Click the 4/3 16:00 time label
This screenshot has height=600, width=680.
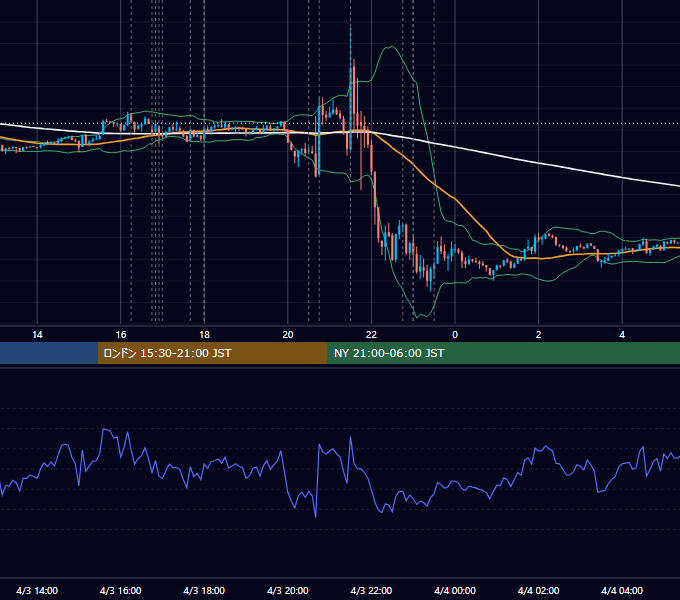[121, 590]
